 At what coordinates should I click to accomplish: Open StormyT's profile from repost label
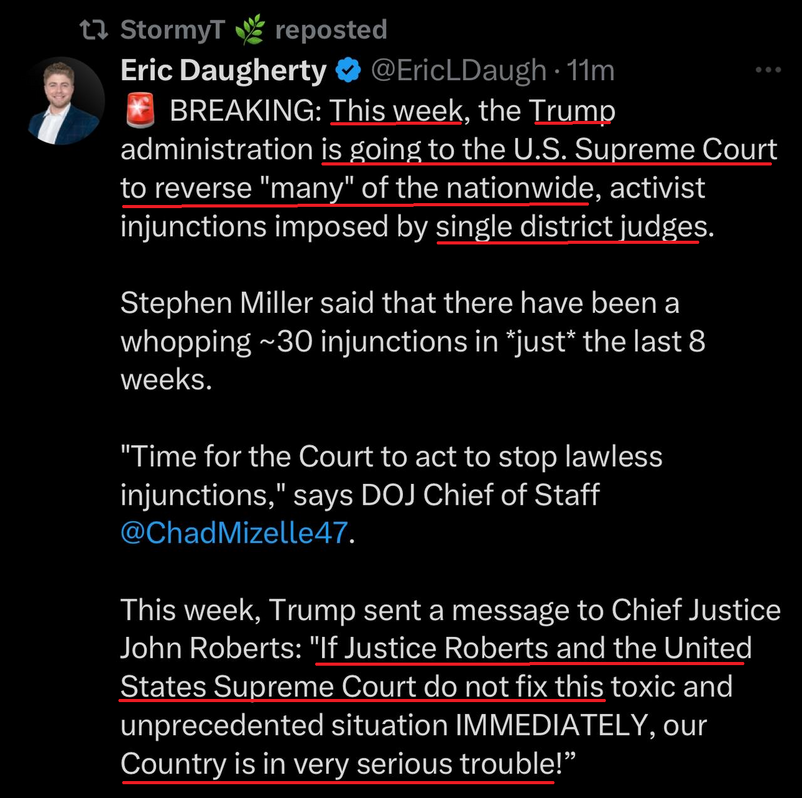click(x=173, y=31)
